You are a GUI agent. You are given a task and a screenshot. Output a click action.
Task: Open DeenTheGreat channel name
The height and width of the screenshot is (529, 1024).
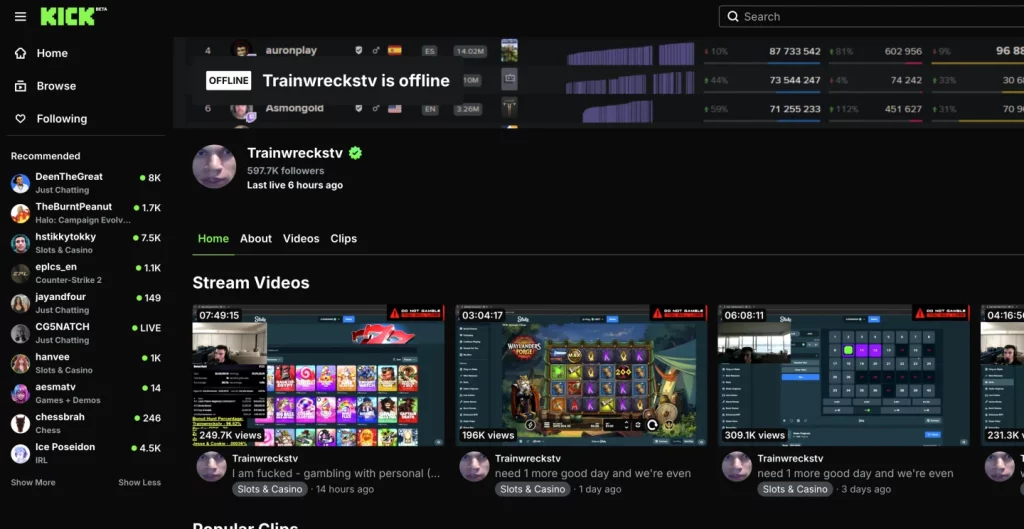[x=69, y=176]
